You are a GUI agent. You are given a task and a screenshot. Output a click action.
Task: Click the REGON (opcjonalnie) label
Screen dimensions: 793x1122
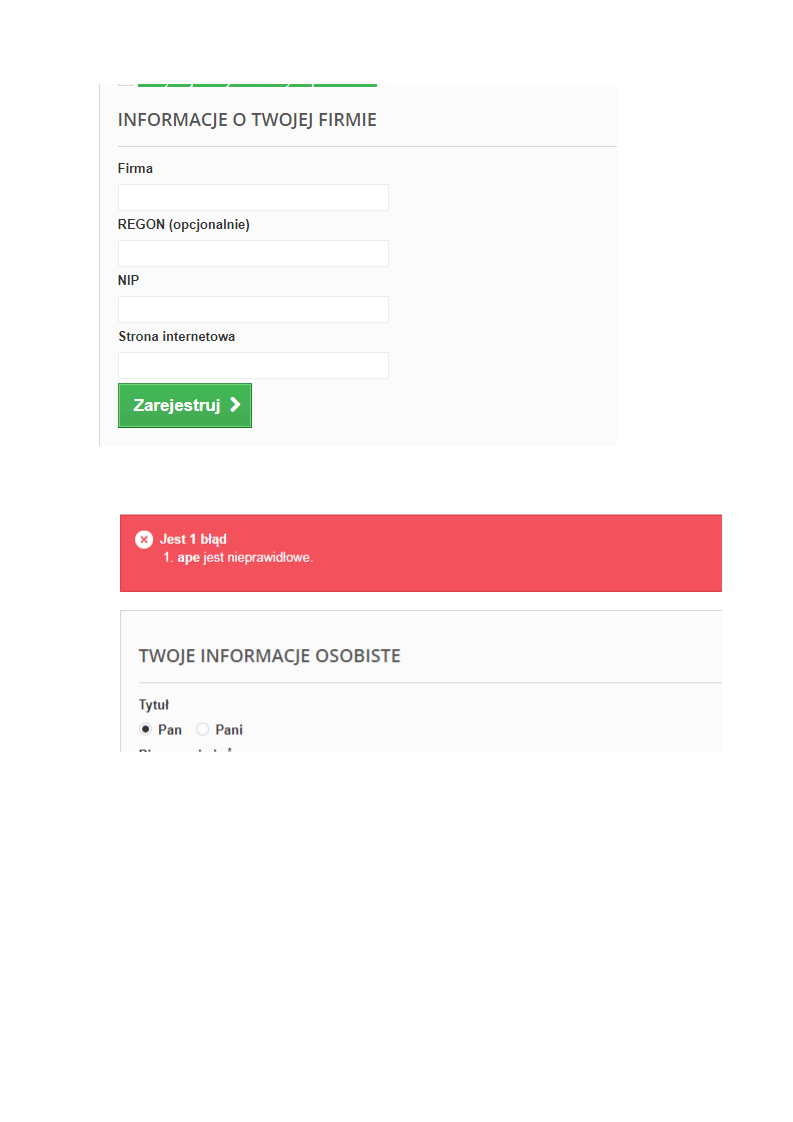click(x=184, y=225)
